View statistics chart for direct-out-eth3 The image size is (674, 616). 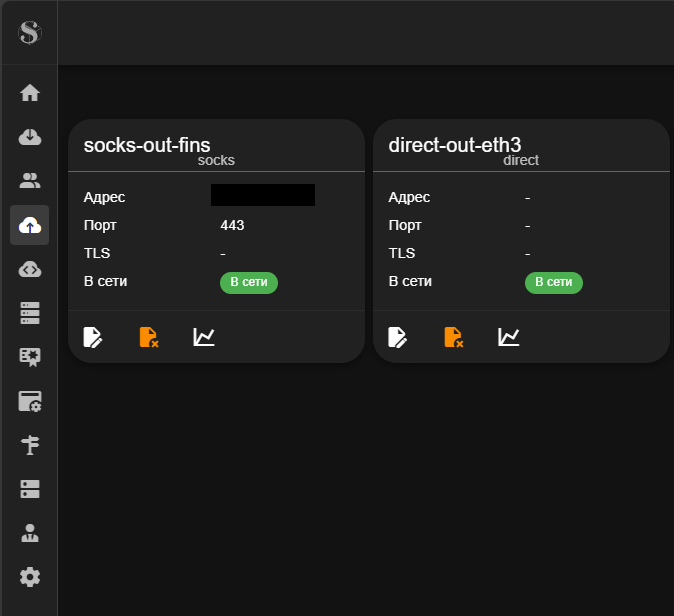tap(509, 337)
